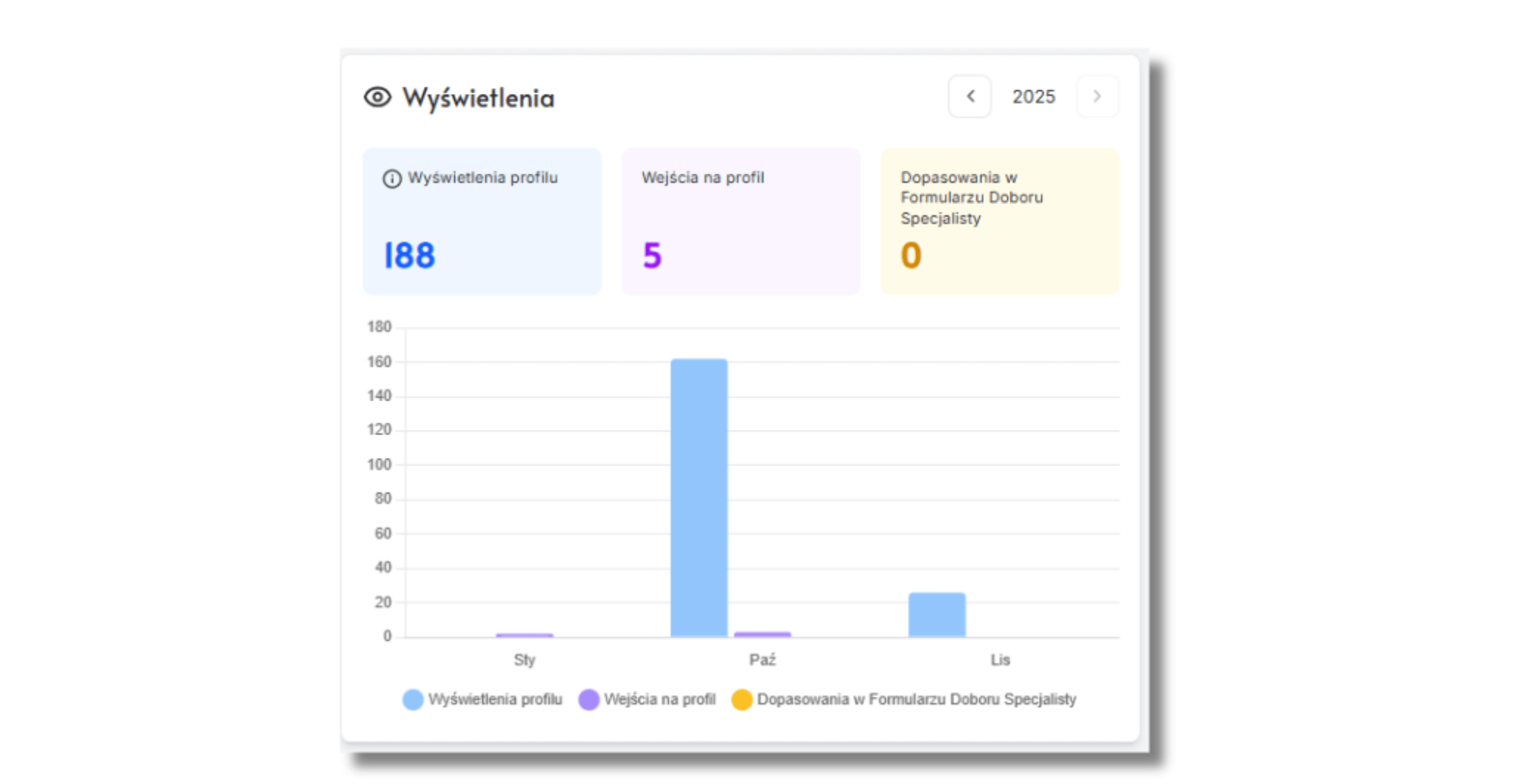Click the info icon in Wyświetlenia profilu card

(x=391, y=179)
